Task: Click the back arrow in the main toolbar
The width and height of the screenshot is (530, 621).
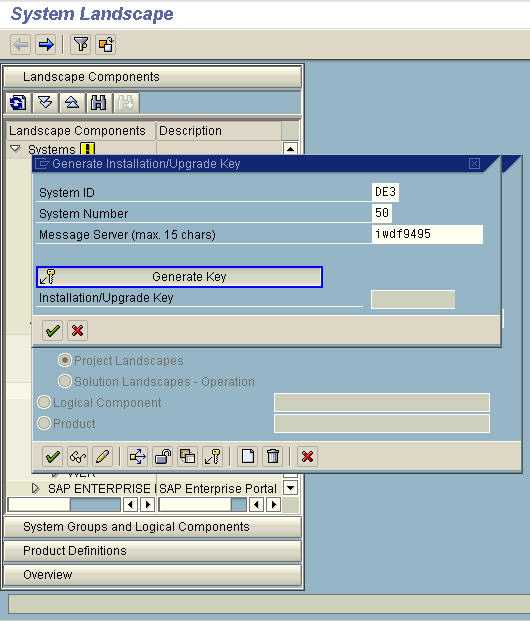Action: (x=21, y=44)
